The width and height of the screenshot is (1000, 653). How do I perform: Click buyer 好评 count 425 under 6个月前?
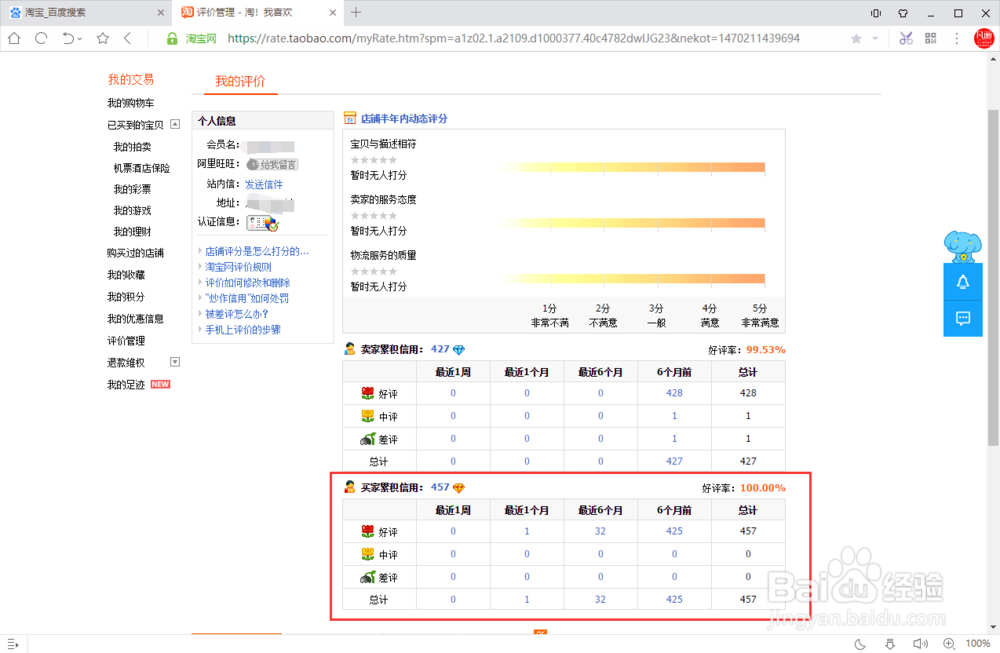tap(674, 531)
